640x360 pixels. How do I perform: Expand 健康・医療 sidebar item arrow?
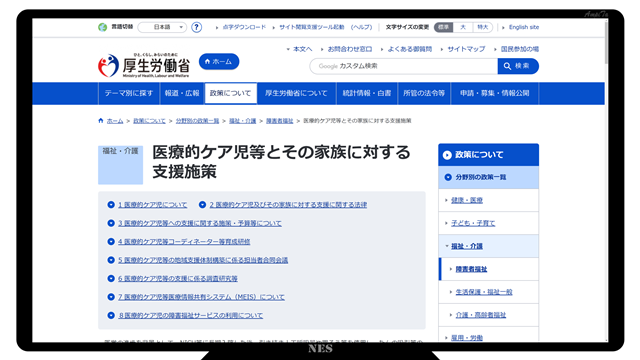pos(446,200)
